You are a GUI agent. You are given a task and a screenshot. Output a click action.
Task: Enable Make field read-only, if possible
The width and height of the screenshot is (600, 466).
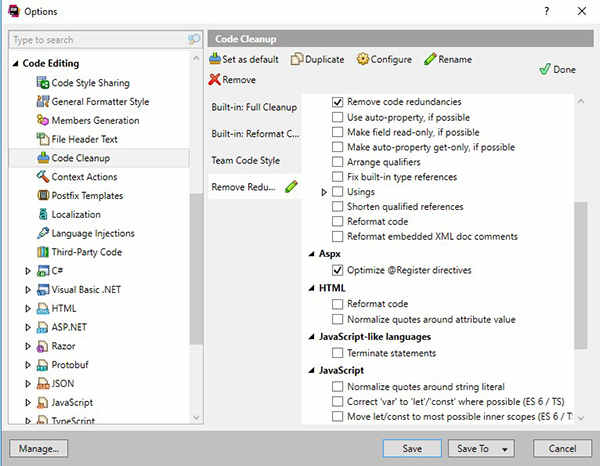[x=337, y=132]
